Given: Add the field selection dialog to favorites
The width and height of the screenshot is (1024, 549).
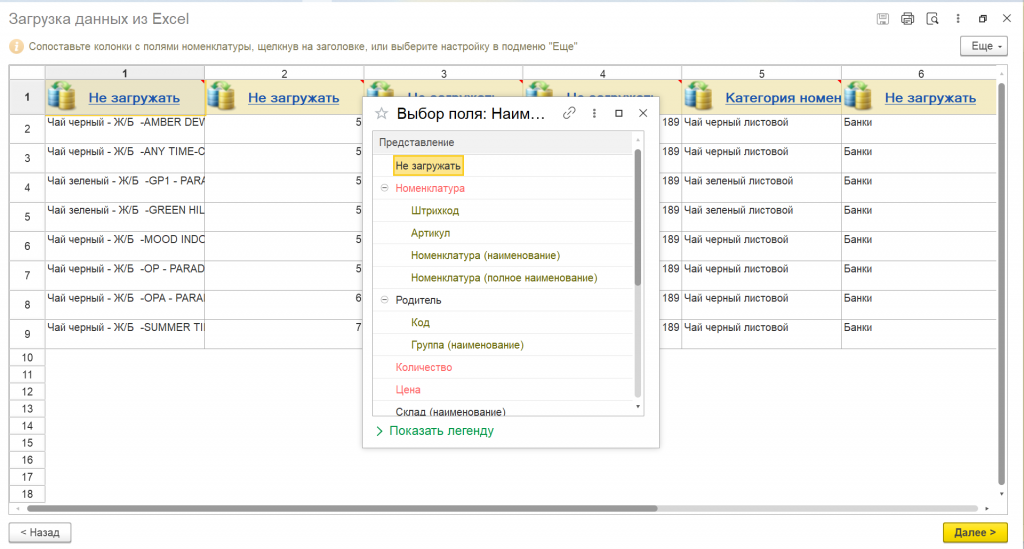Looking at the screenshot, I should click(x=381, y=114).
